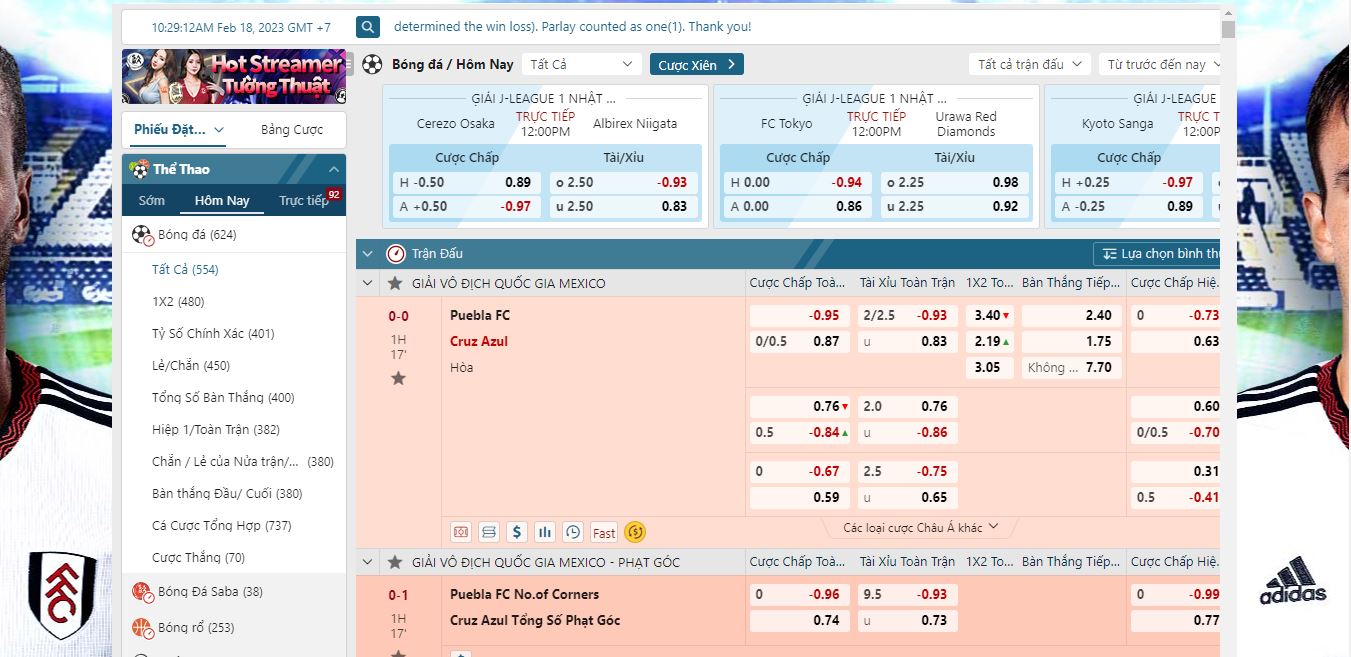1351x657 pixels.
Task: Open the Tất cả trận đấu dropdown
Action: [x=1029, y=64]
